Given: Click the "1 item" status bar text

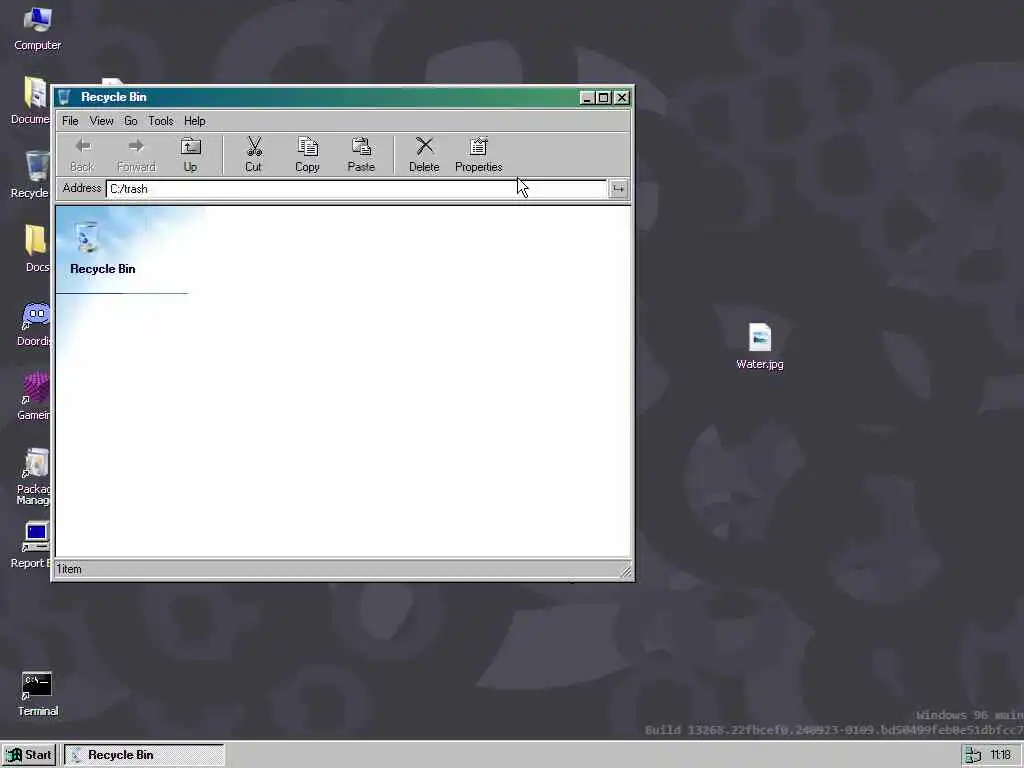Looking at the screenshot, I should click(69, 569).
